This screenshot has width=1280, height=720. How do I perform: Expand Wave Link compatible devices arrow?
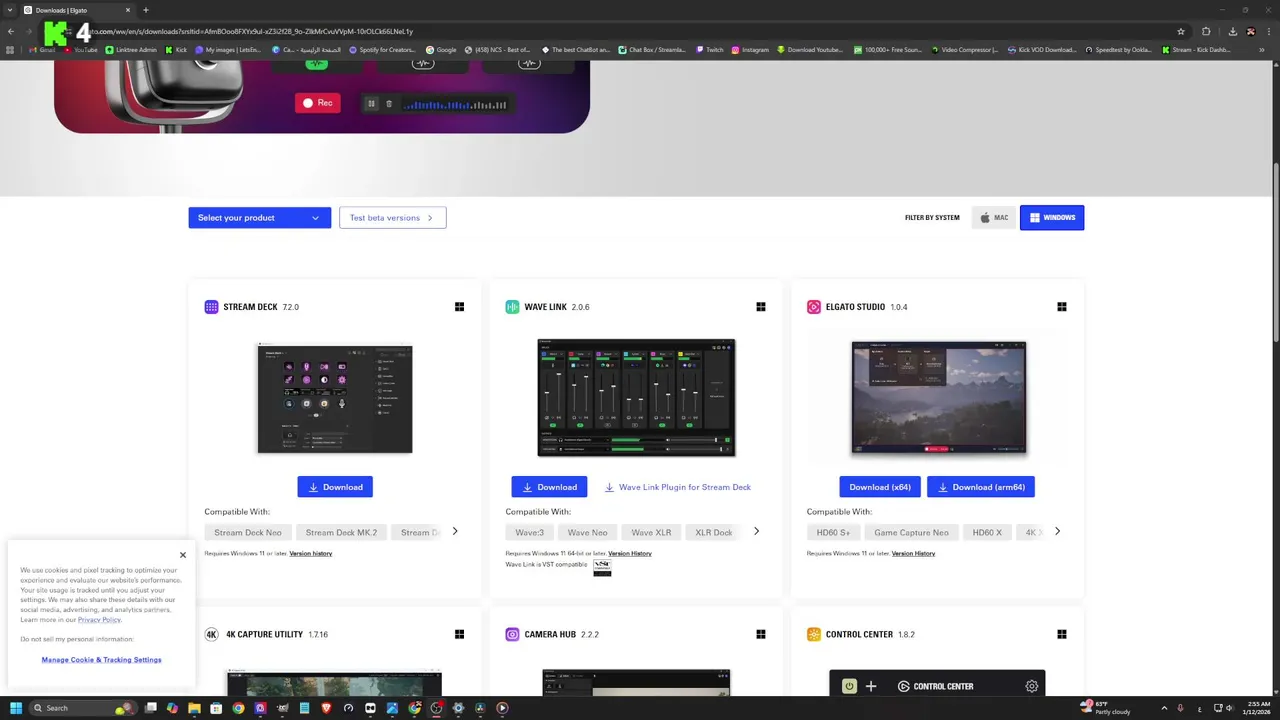756,531
